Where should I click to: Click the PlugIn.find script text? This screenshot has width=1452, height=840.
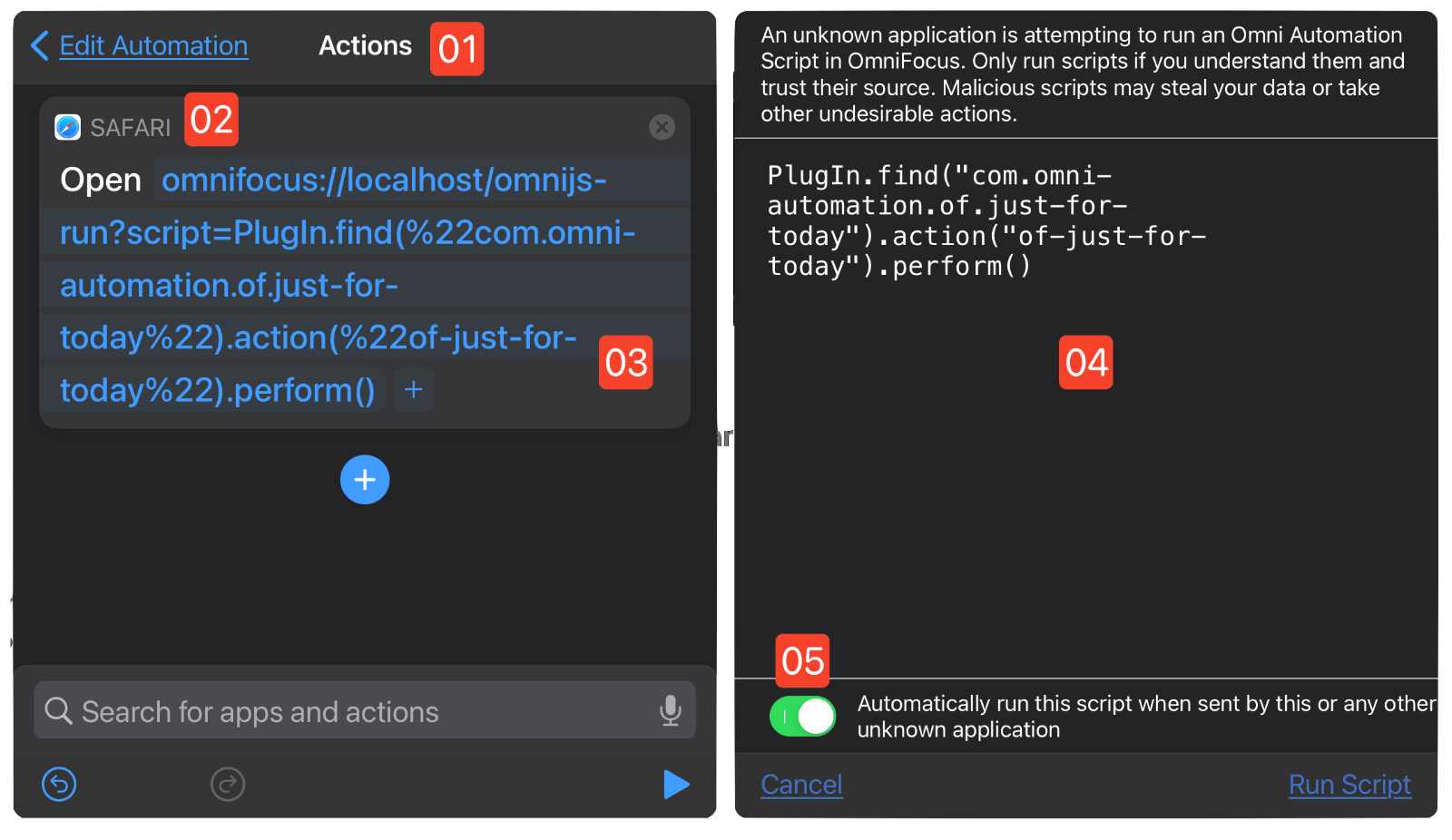[x=986, y=220]
